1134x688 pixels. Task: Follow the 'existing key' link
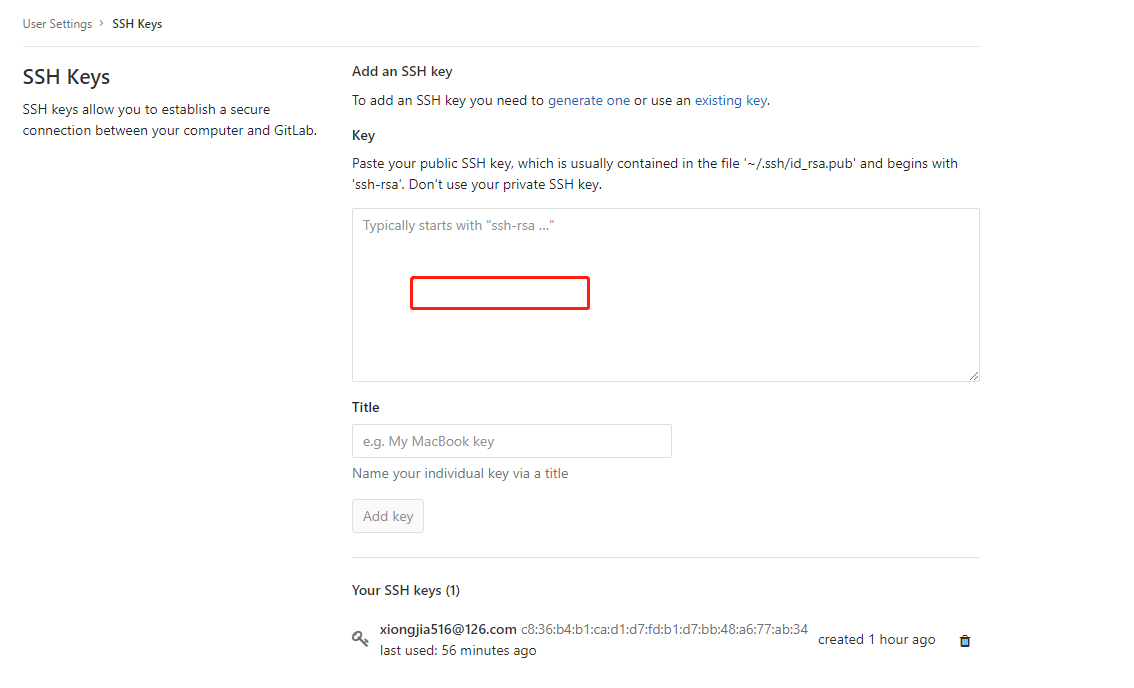tap(730, 101)
